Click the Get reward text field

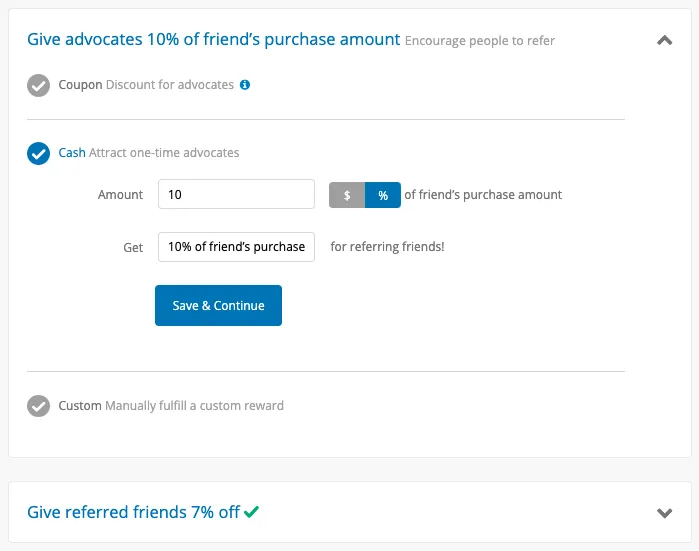[x=236, y=247]
